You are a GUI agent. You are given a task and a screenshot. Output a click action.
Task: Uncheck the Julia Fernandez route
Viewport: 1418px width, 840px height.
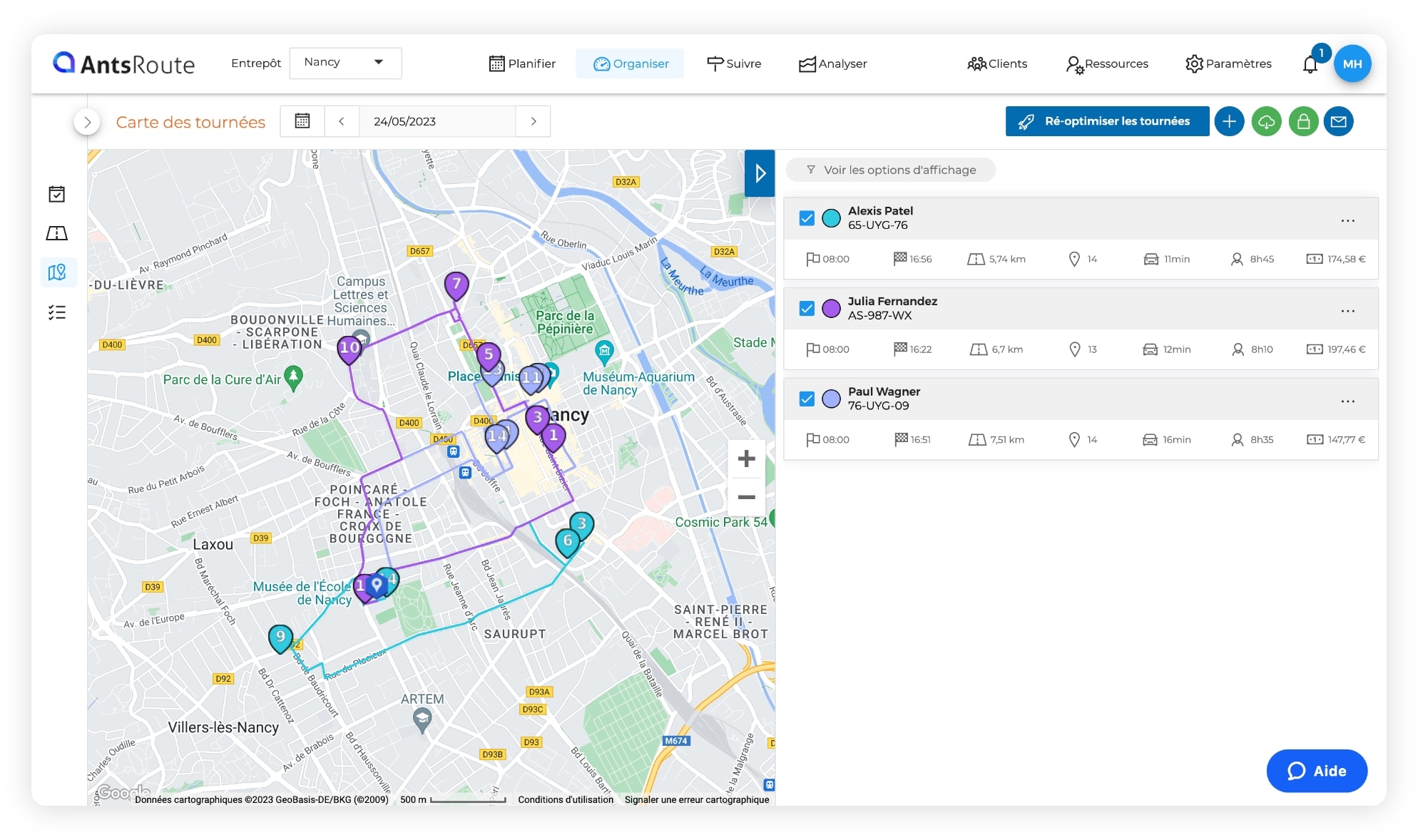(x=807, y=309)
